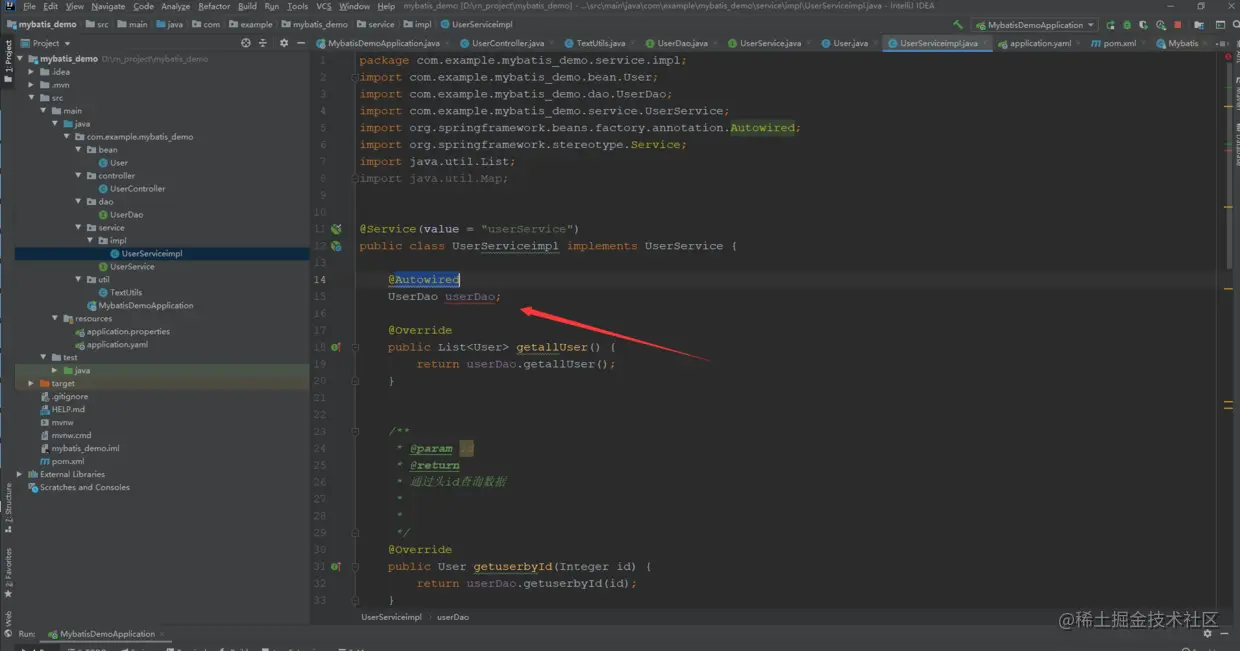Open Run tool window settings gear at bottom
Image resolution: width=1240 pixels, height=651 pixels.
[1207, 634]
